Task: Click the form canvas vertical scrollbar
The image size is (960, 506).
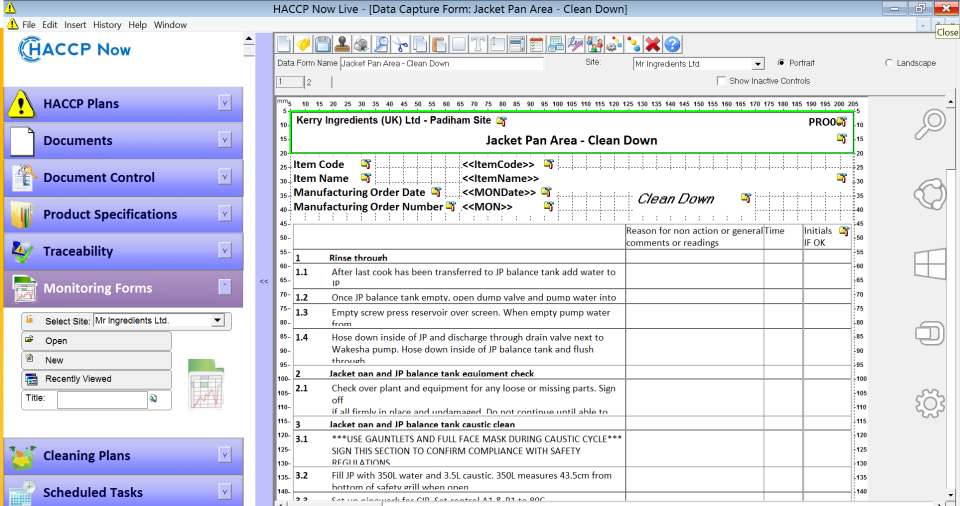Action: coord(950,298)
